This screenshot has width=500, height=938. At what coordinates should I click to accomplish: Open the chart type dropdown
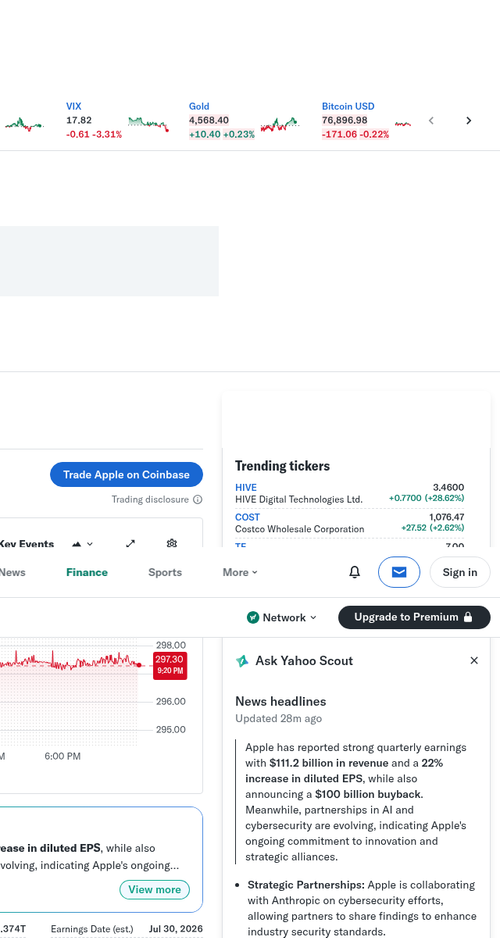point(83,544)
